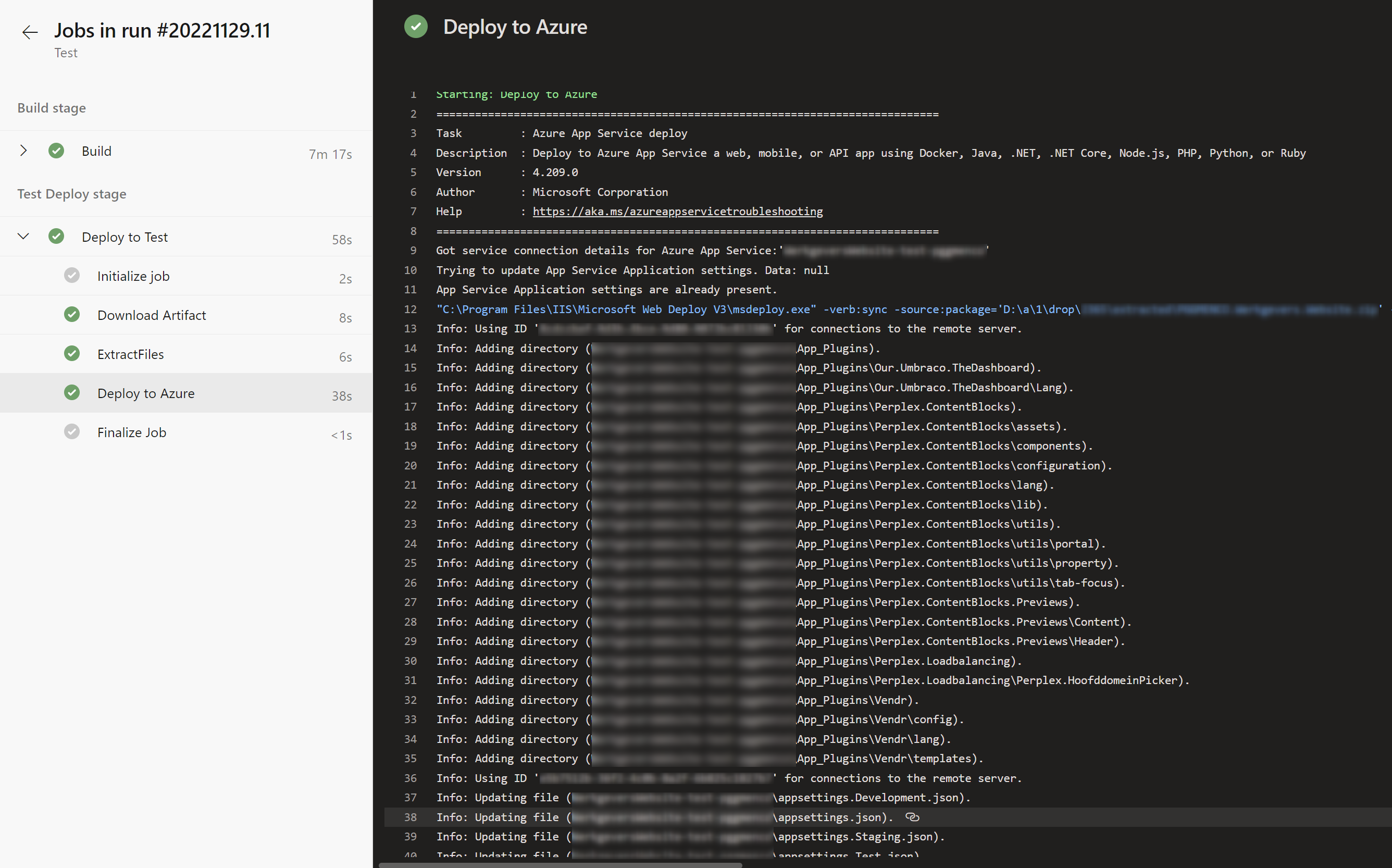Click the horizontal scrollbar under the log
Image resolution: width=1392 pixels, height=868 pixels.
[560, 864]
